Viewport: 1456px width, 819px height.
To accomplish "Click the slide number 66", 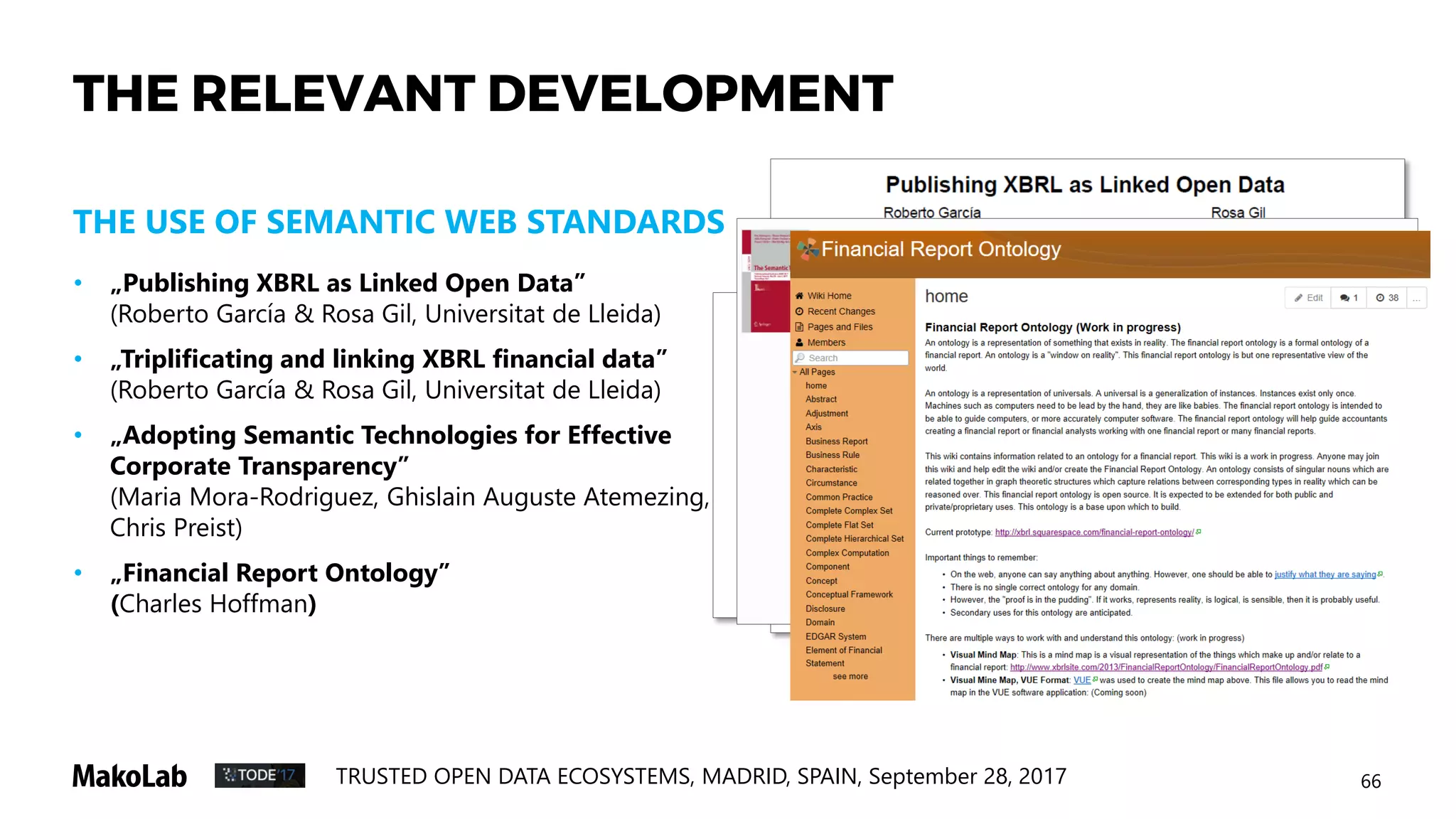I will tap(1371, 781).
